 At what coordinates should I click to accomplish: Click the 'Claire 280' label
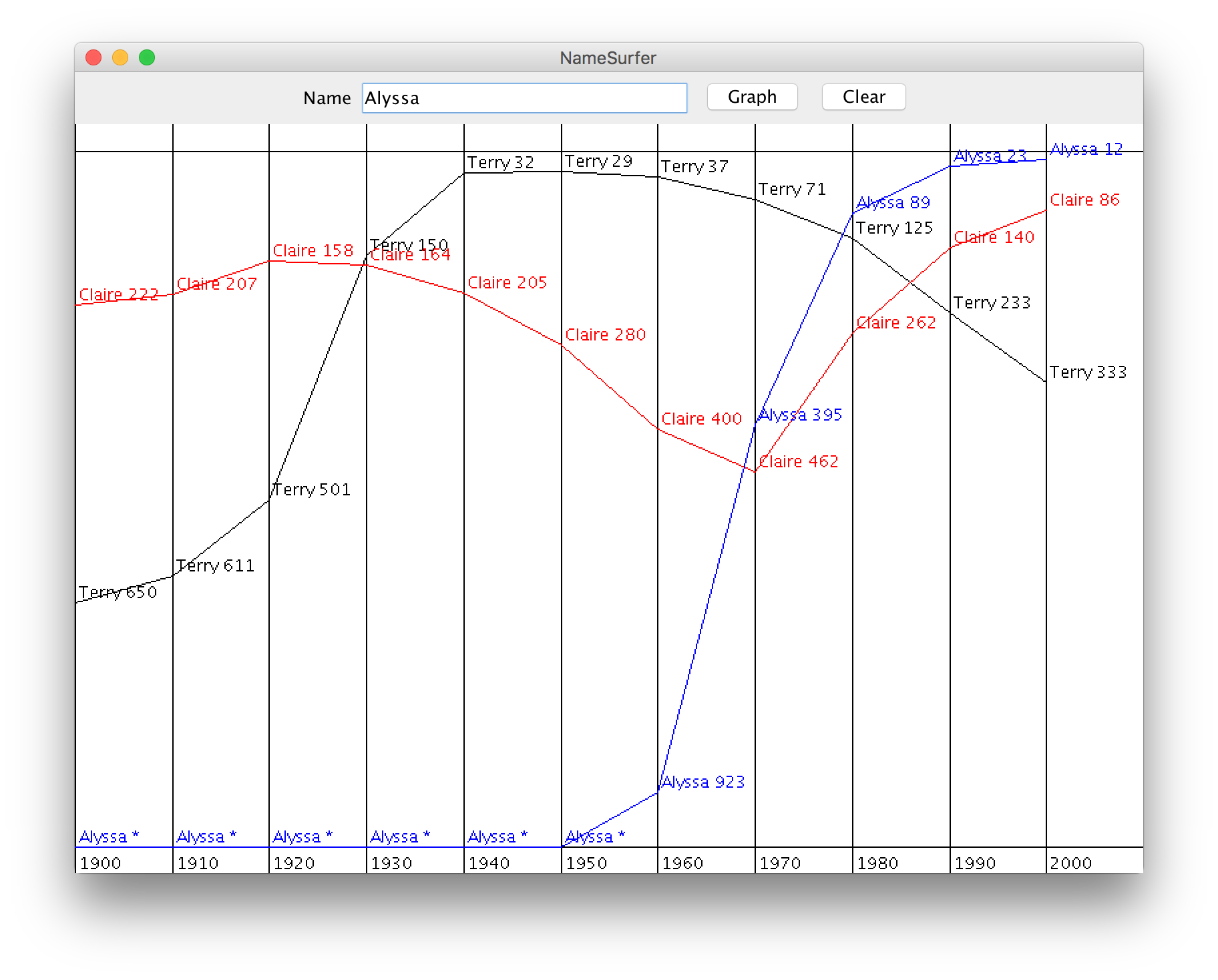(x=606, y=335)
